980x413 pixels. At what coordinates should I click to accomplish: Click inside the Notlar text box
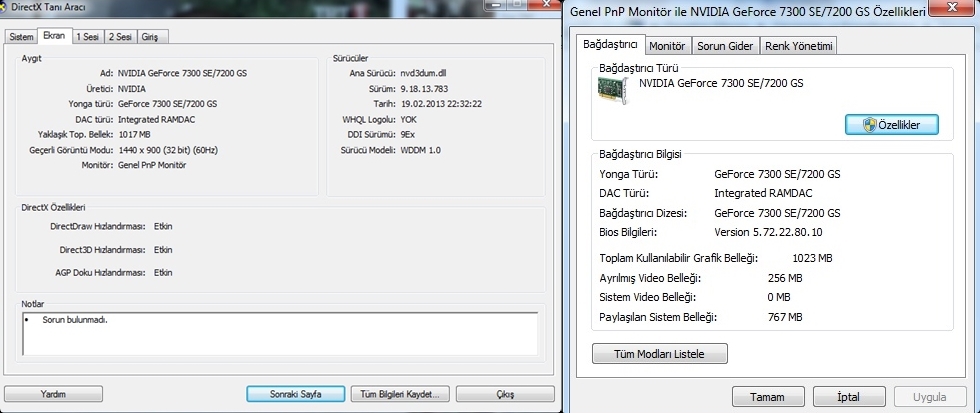click(x=280, y=340)
